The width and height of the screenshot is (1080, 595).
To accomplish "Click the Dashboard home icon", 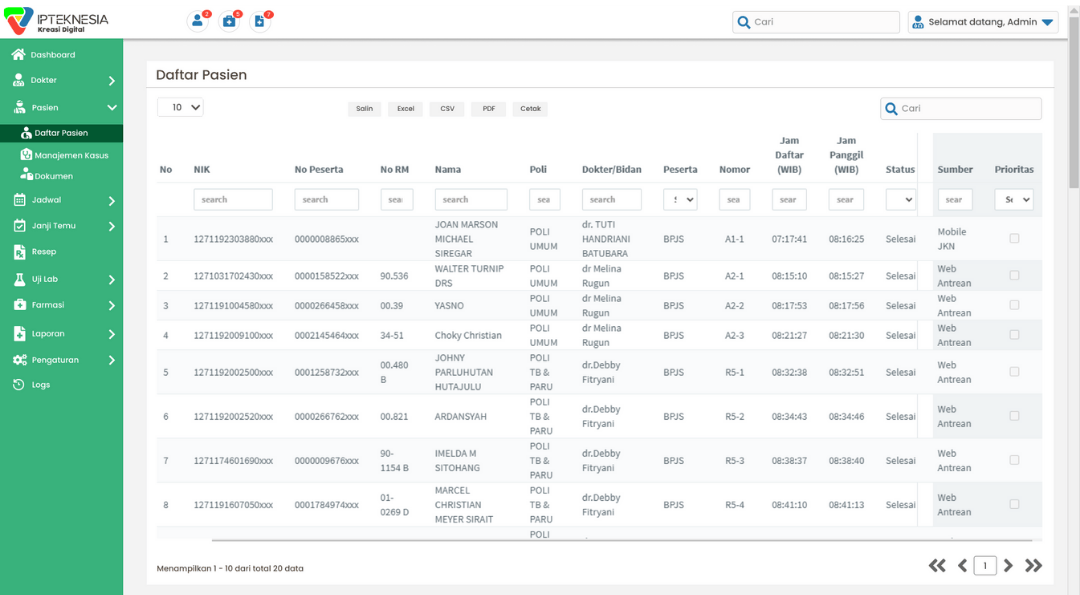I will pos(18,55).
